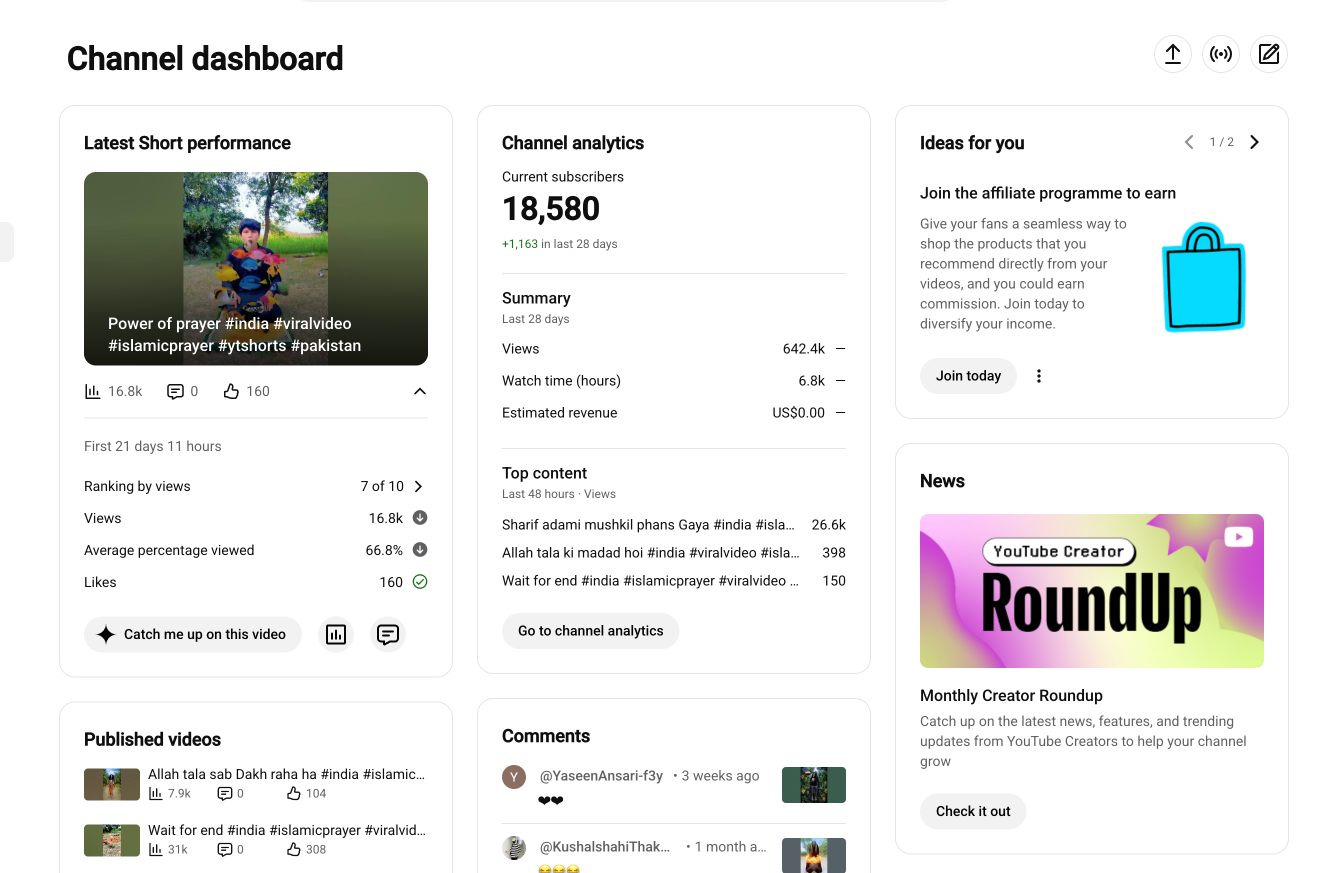Screen dimensions: 1339x873
Task: Click @YaseenAnsari-f3y avatar
Action: pyautogui.click(x=514, y=777)
